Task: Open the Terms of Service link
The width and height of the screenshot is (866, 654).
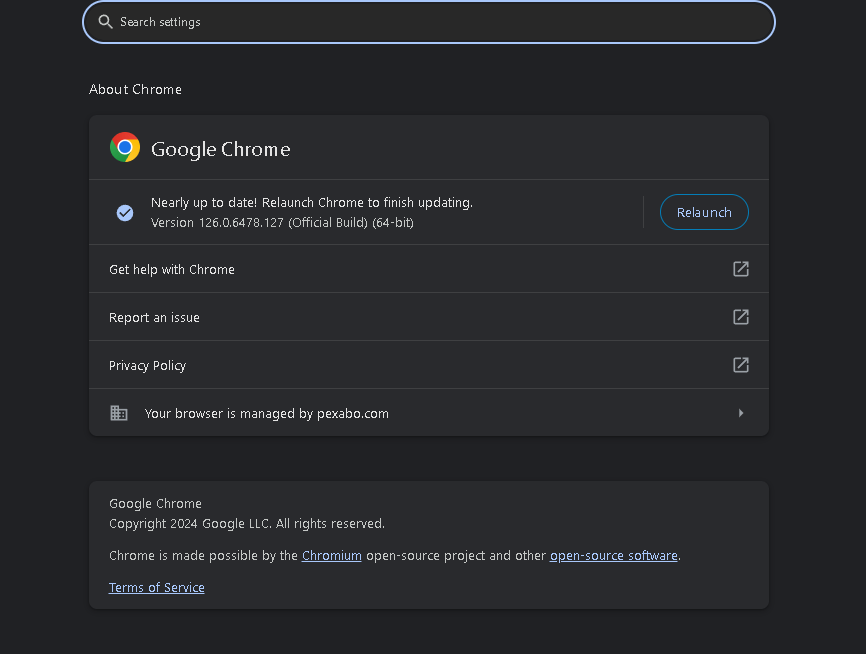Action: click(x=156, y=588)
